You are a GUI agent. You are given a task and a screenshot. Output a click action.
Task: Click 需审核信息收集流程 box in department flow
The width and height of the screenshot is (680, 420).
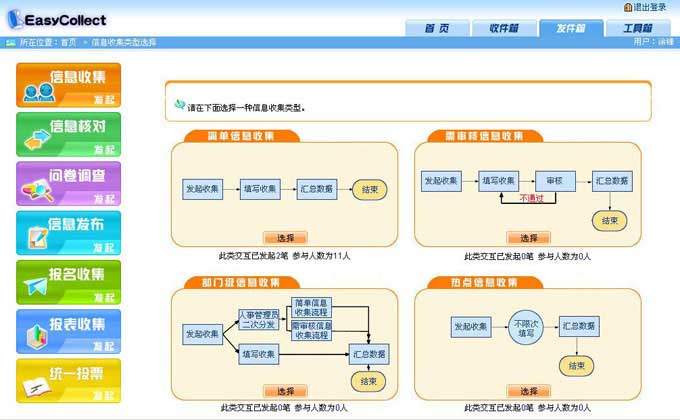coord(311,330)
